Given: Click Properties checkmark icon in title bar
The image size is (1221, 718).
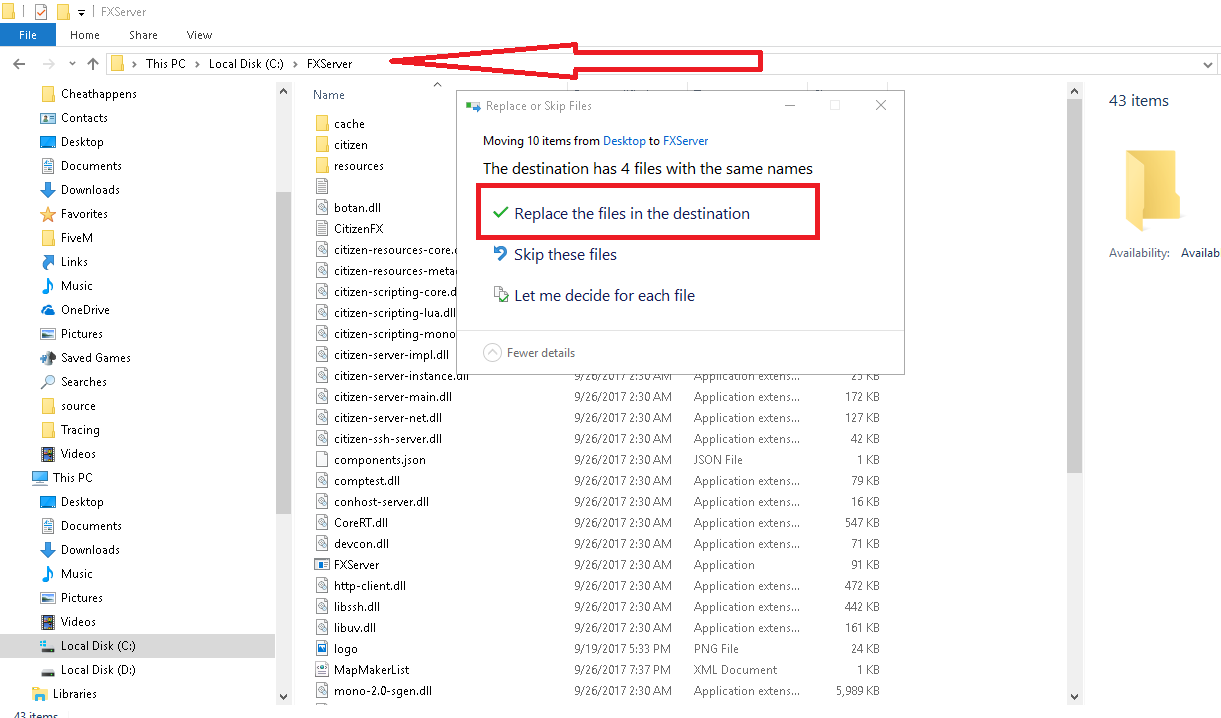Looking at the screenshot, I should pos(41,12).
